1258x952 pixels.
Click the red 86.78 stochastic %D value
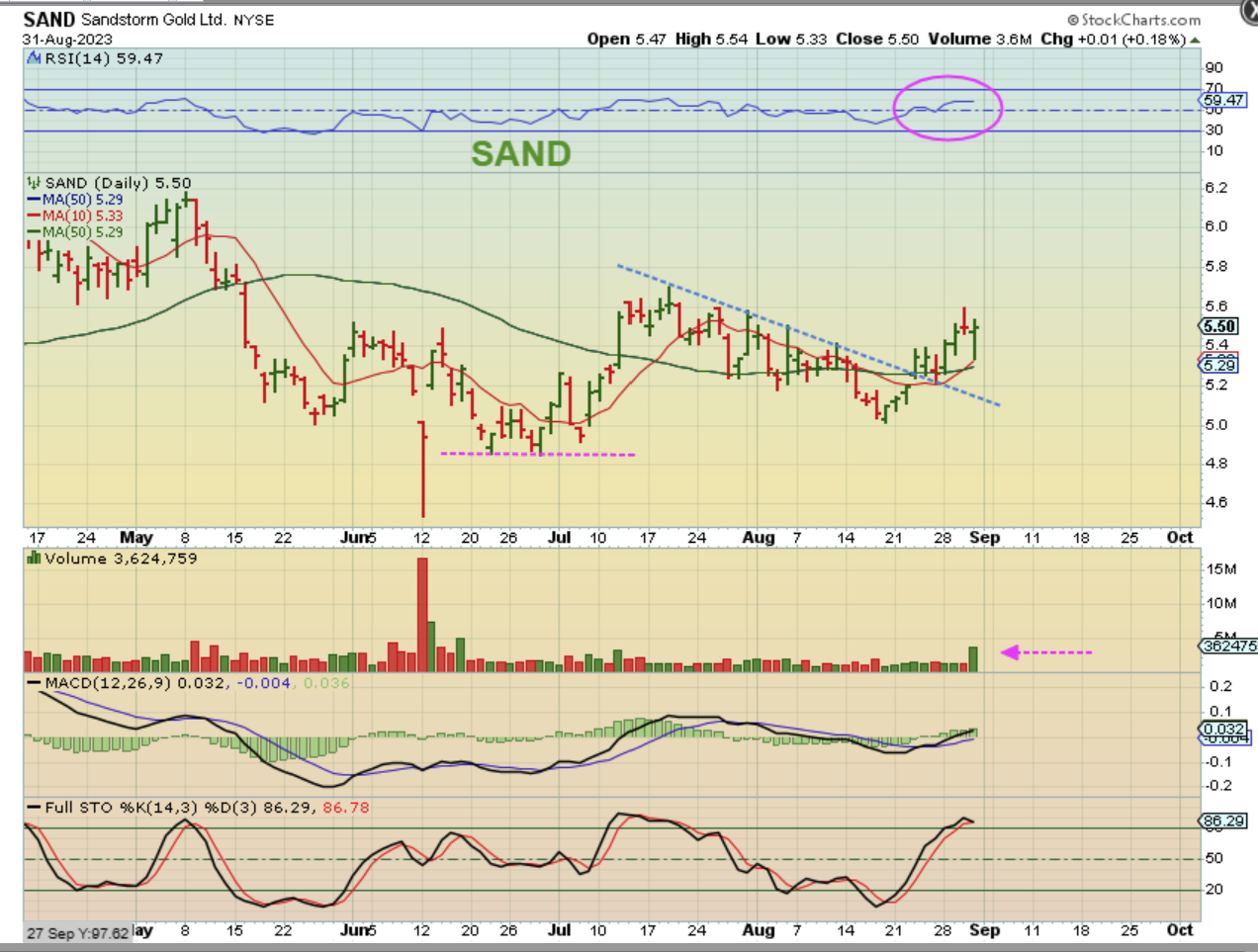[346, 808]
